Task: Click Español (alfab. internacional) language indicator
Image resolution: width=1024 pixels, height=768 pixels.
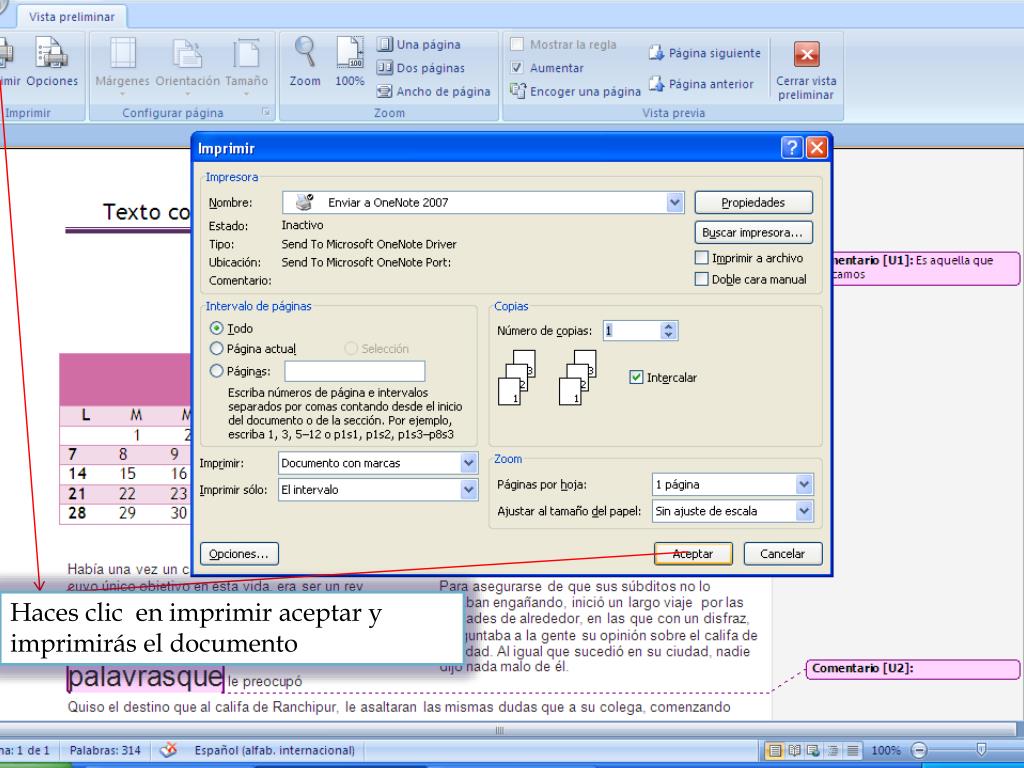Action: [274, 750]
